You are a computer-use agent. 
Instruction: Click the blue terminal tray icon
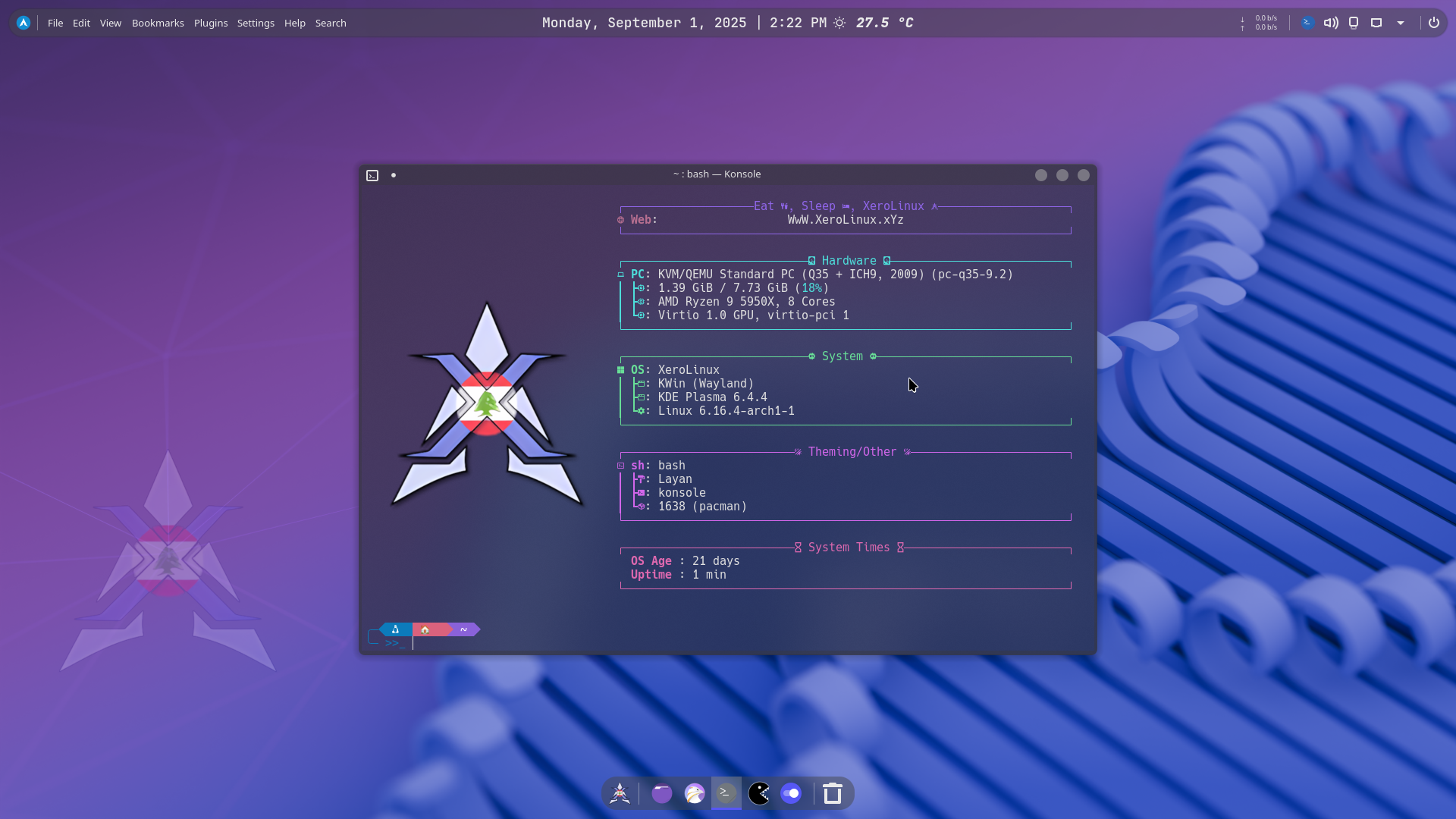1307,23
